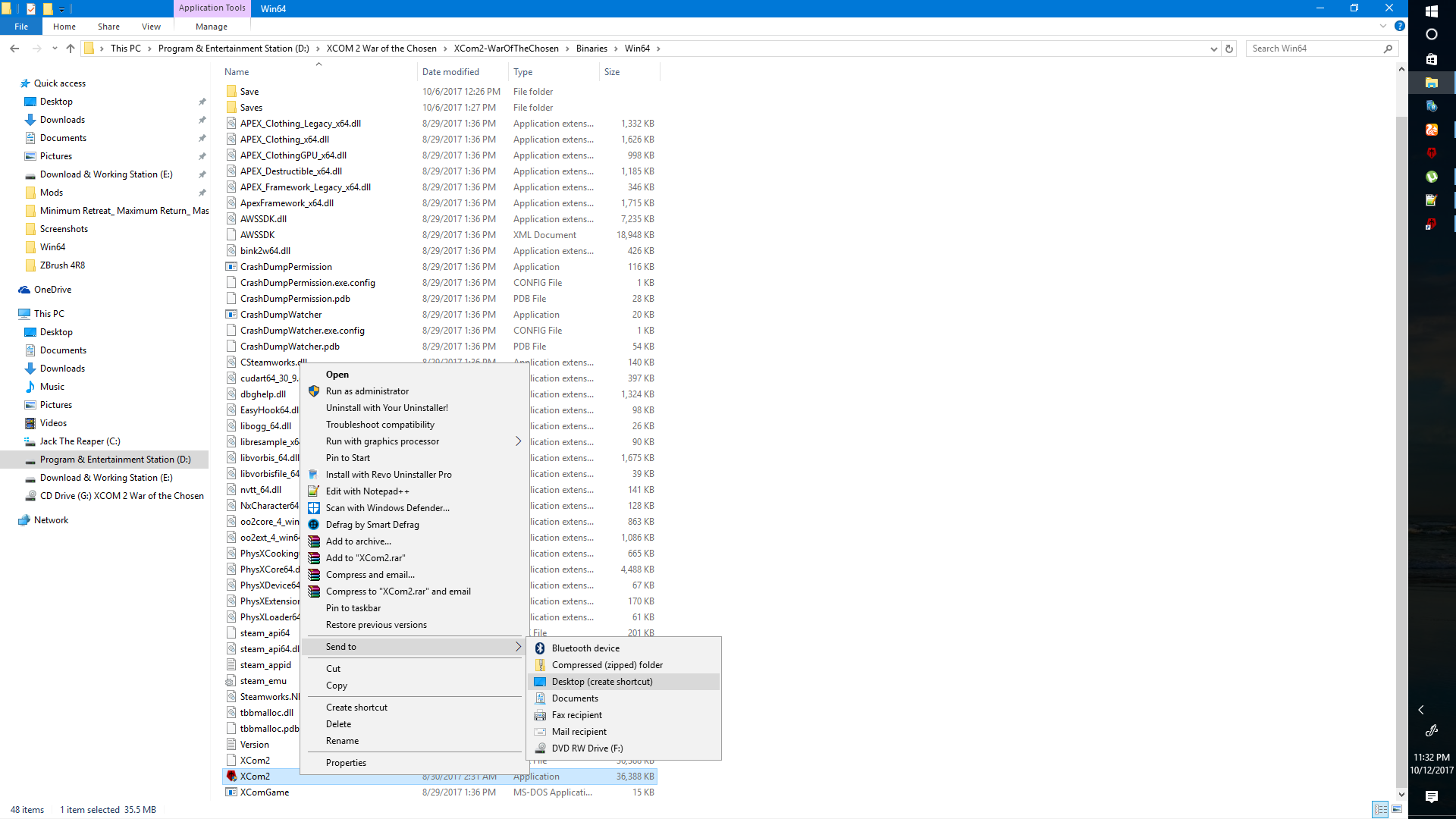
Task: Open the Help question mark icon
Action: pos(1400,27)
